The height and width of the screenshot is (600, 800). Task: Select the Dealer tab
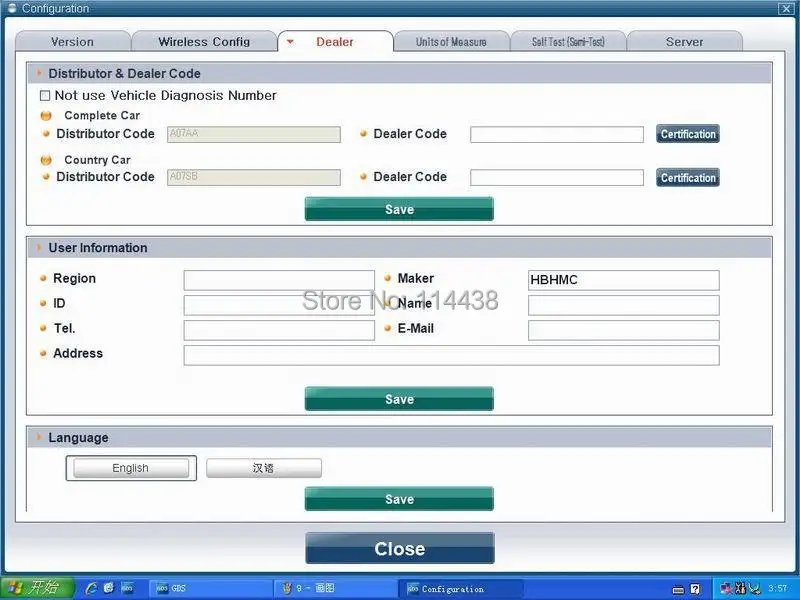click(x=335, y=42)
